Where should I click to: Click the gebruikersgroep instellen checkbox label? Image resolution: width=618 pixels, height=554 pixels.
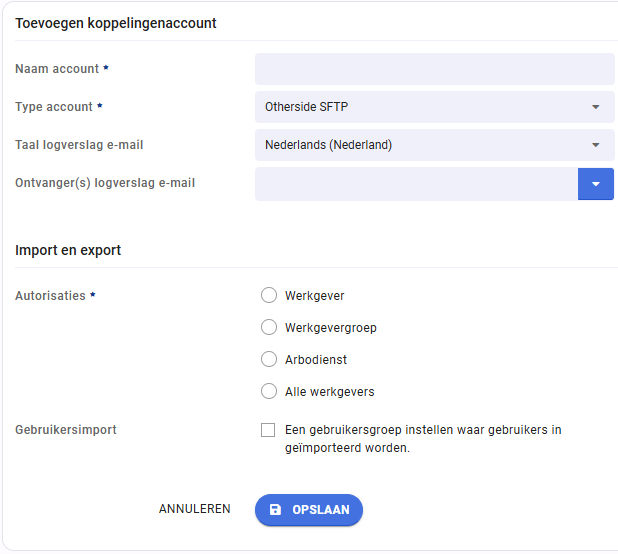point(423,439)
